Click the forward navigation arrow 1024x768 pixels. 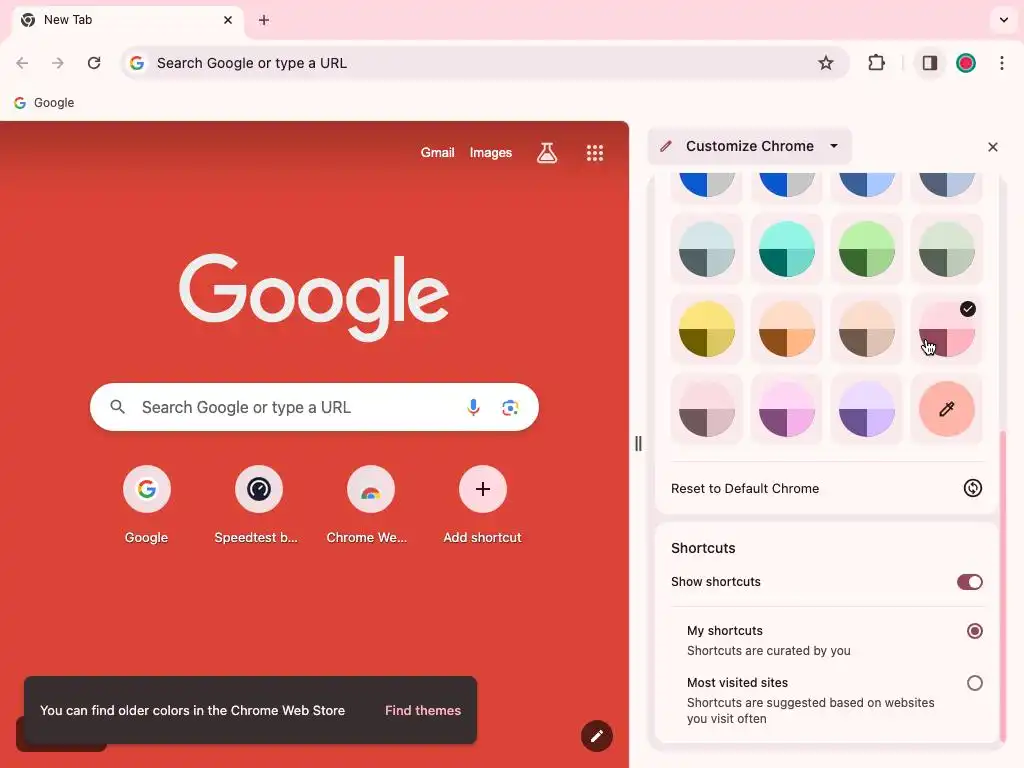[x=58, y=63]
